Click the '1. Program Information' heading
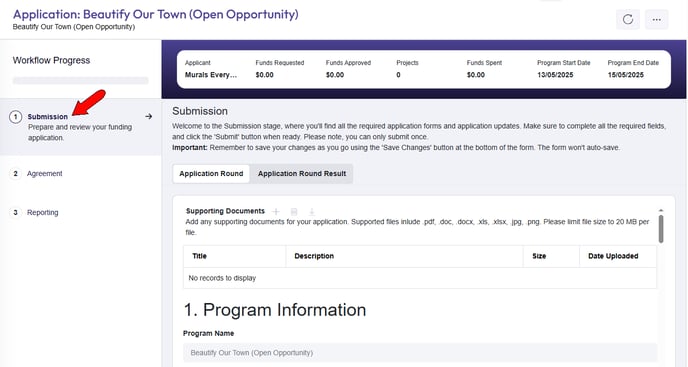 (275, 310)
